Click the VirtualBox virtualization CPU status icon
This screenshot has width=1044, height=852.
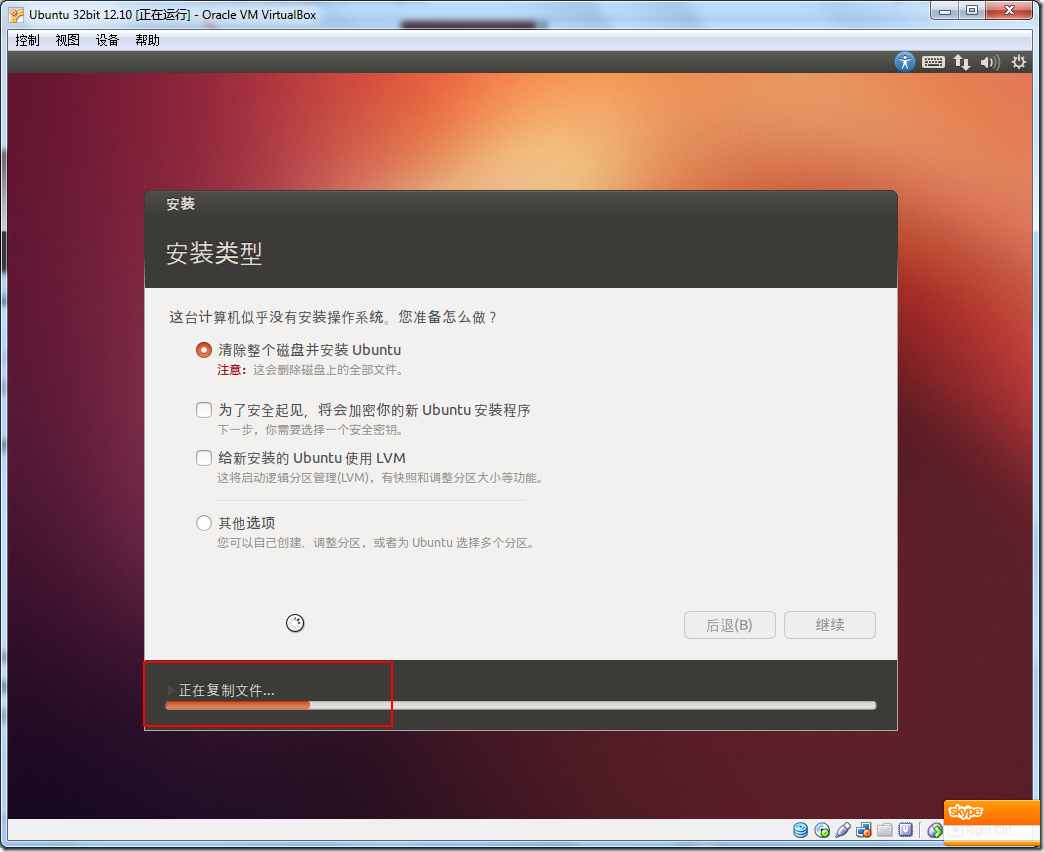pyautogui.click(x=906, y=829)
